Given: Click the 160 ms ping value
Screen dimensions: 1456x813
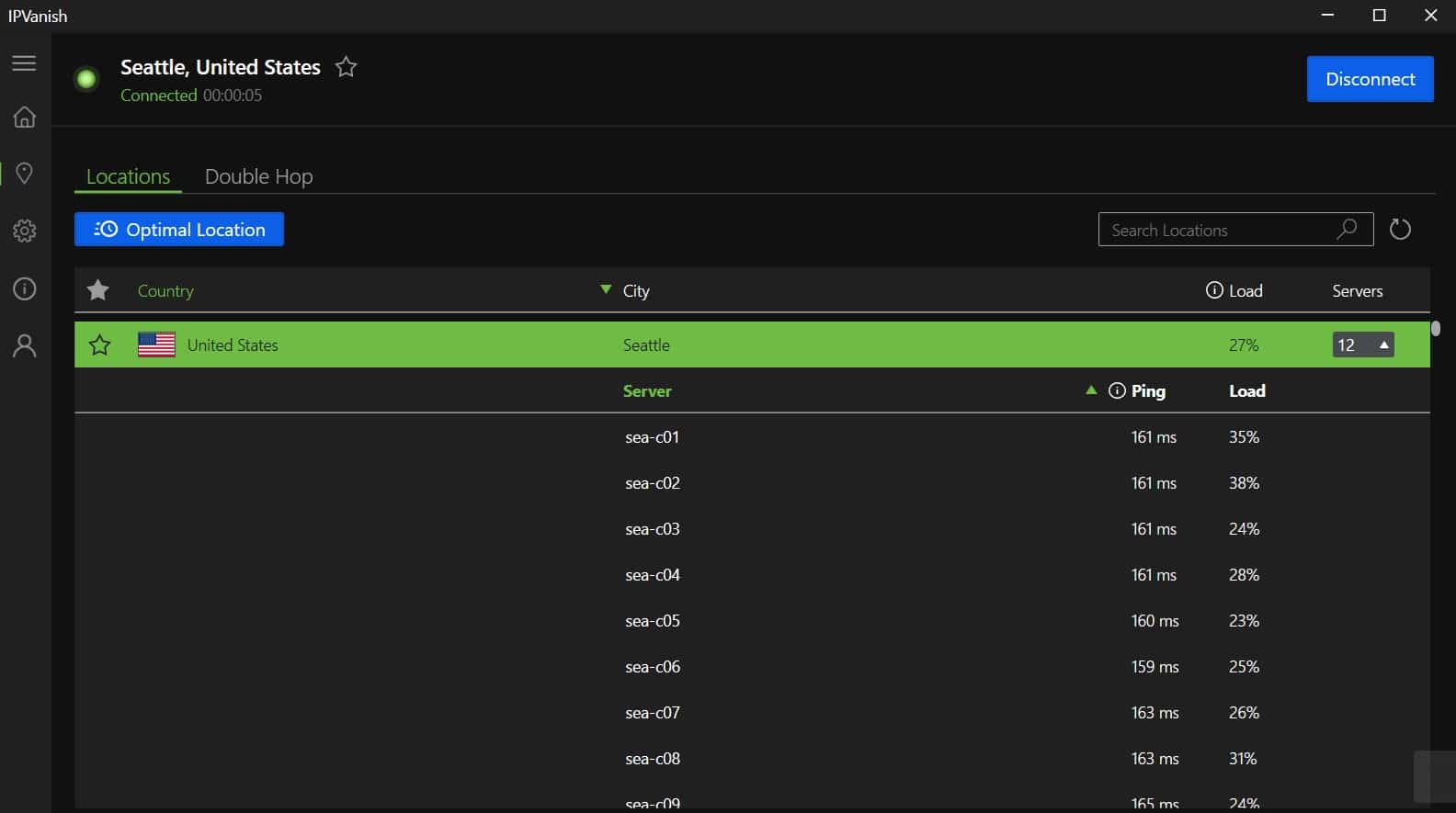Looking at the screenshot, I should [1155, 620].
